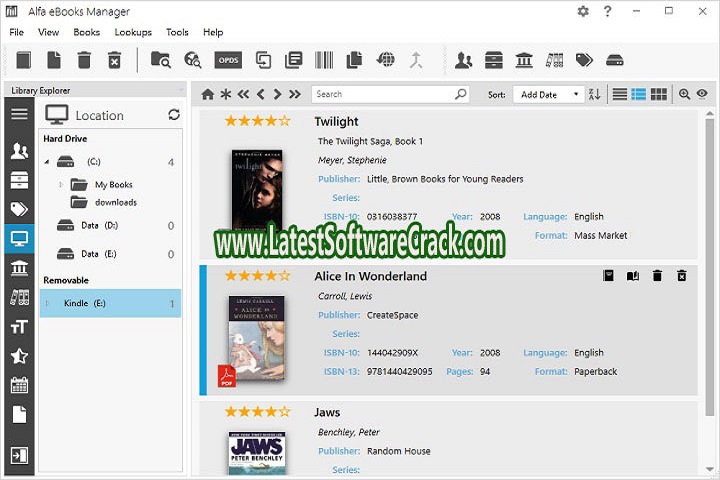
Task: Click the drive device toolbar icon
Action: pyautogui.click(x=614, y=60)
